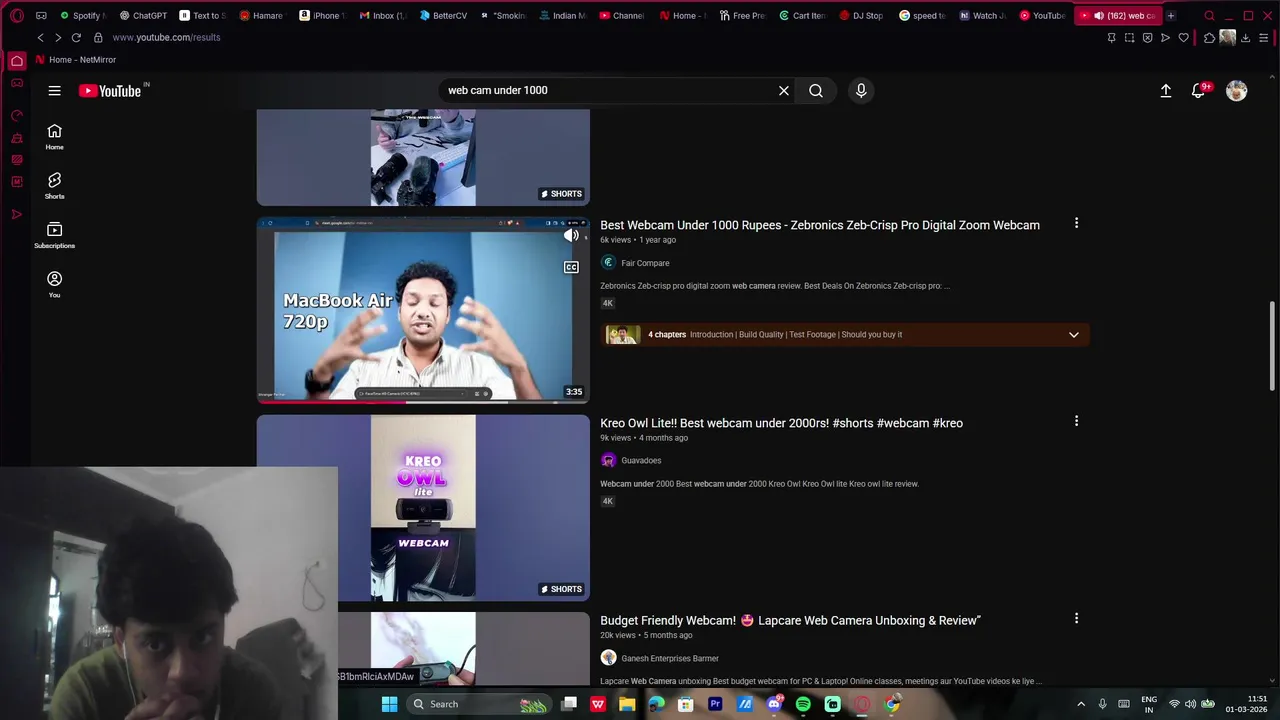Screen dimensions: 1280x720
Task: Open the browser snapshot tool icon
Action: coord(1129,37)
